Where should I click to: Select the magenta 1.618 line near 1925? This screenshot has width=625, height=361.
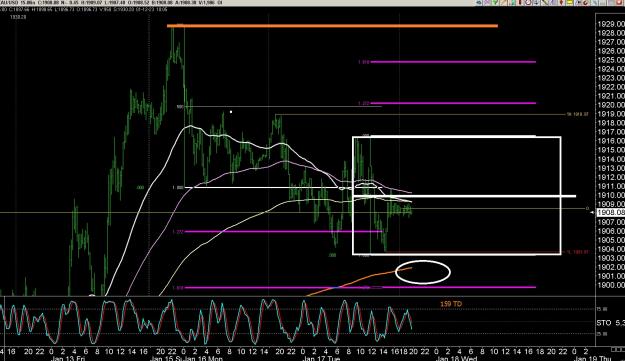click(x=453, y=62)
